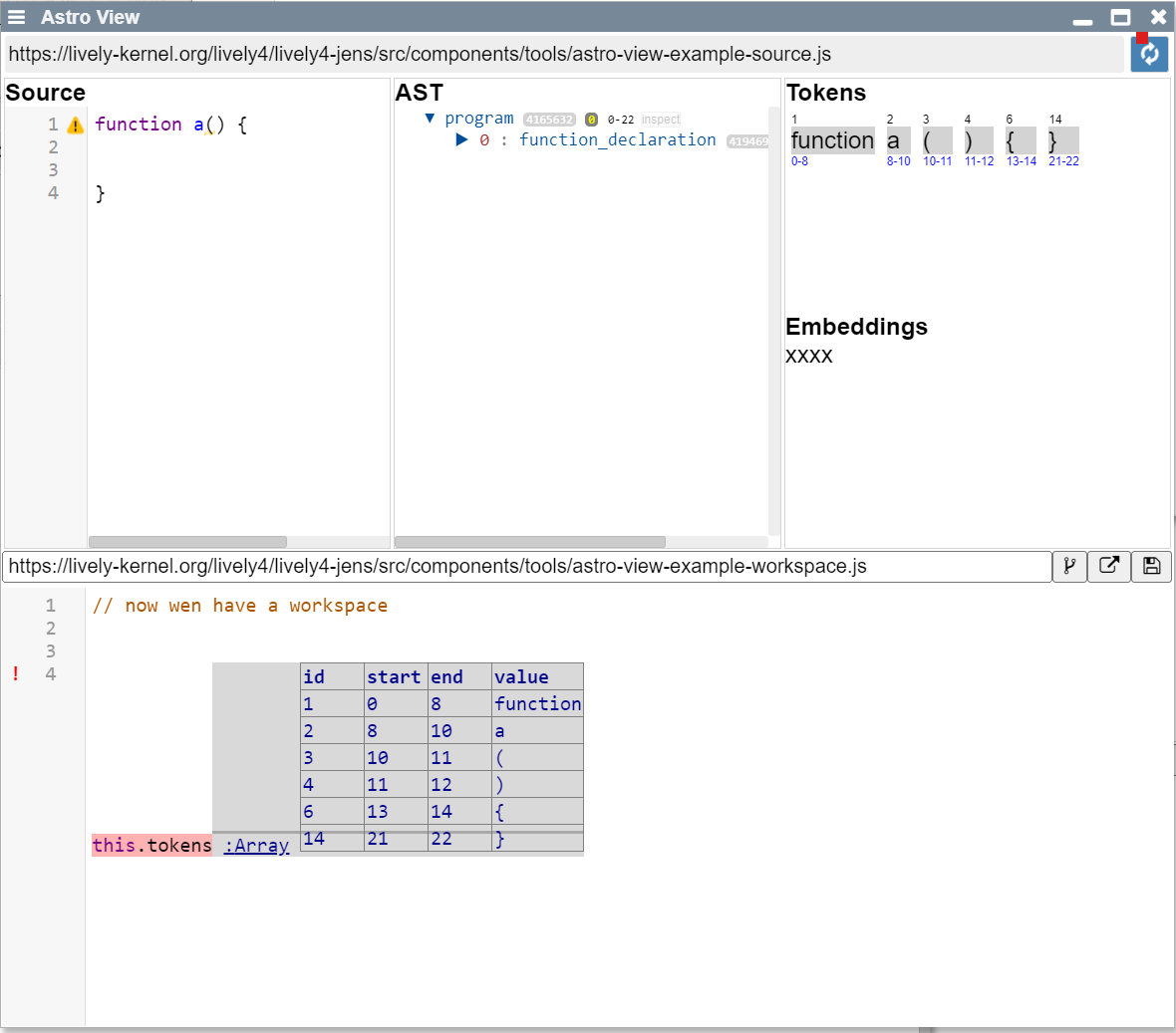The width and height of the screenshot is (1176, 1033).
Task: Click the program node id badge 4165632
Action: [x=549, y=120]
